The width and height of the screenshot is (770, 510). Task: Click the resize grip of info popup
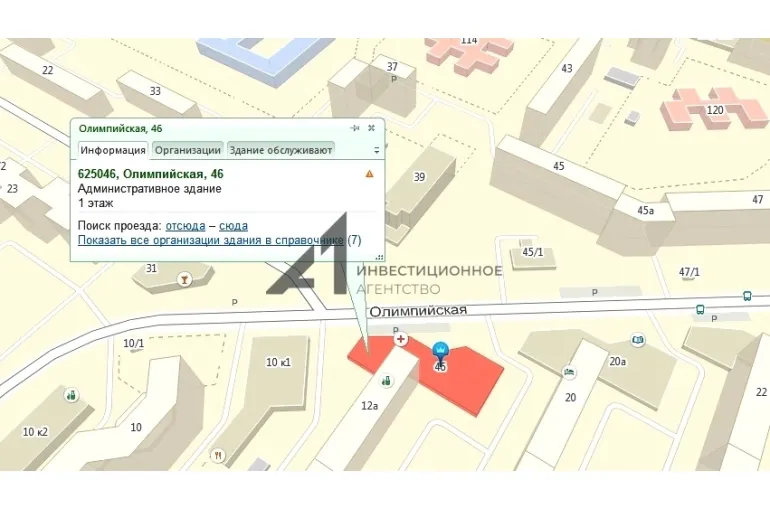[378, 256]
